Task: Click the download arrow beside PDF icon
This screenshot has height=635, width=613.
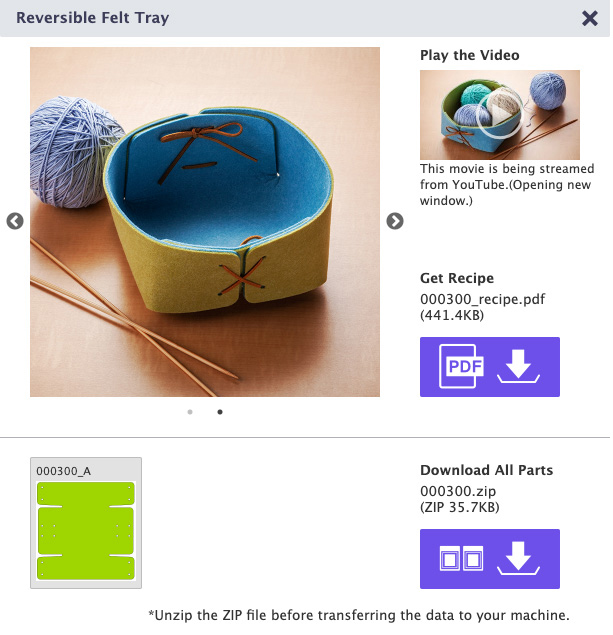Action: point(518,366)
